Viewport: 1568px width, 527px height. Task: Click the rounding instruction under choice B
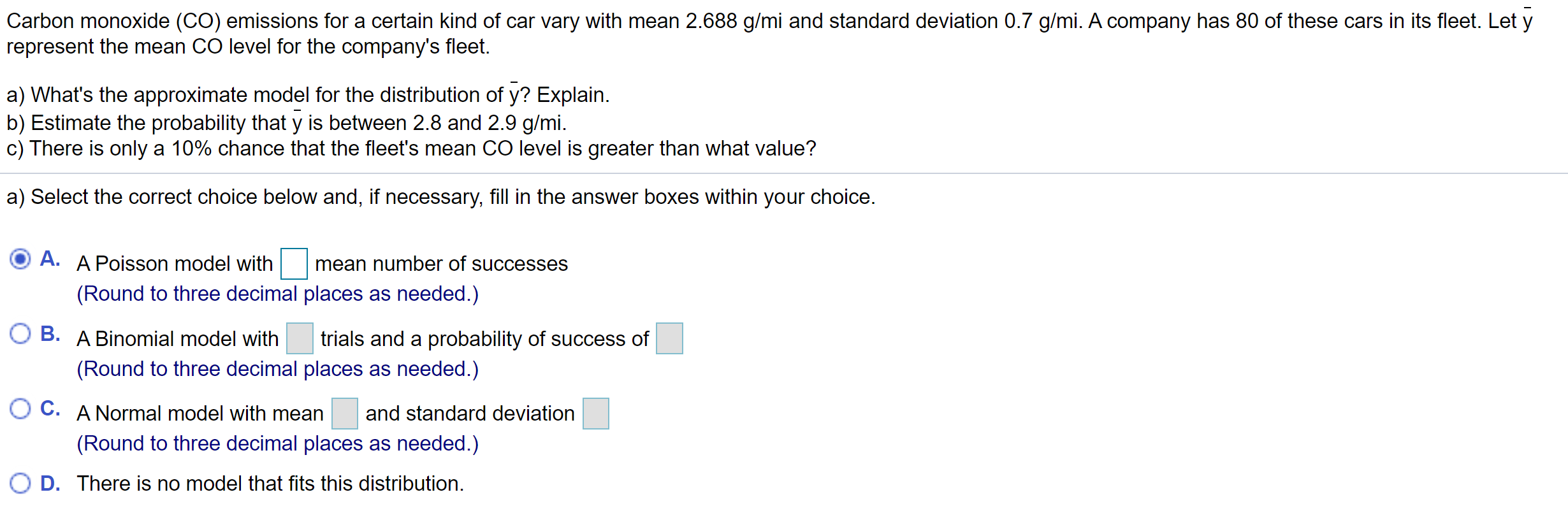click(277, 368)
